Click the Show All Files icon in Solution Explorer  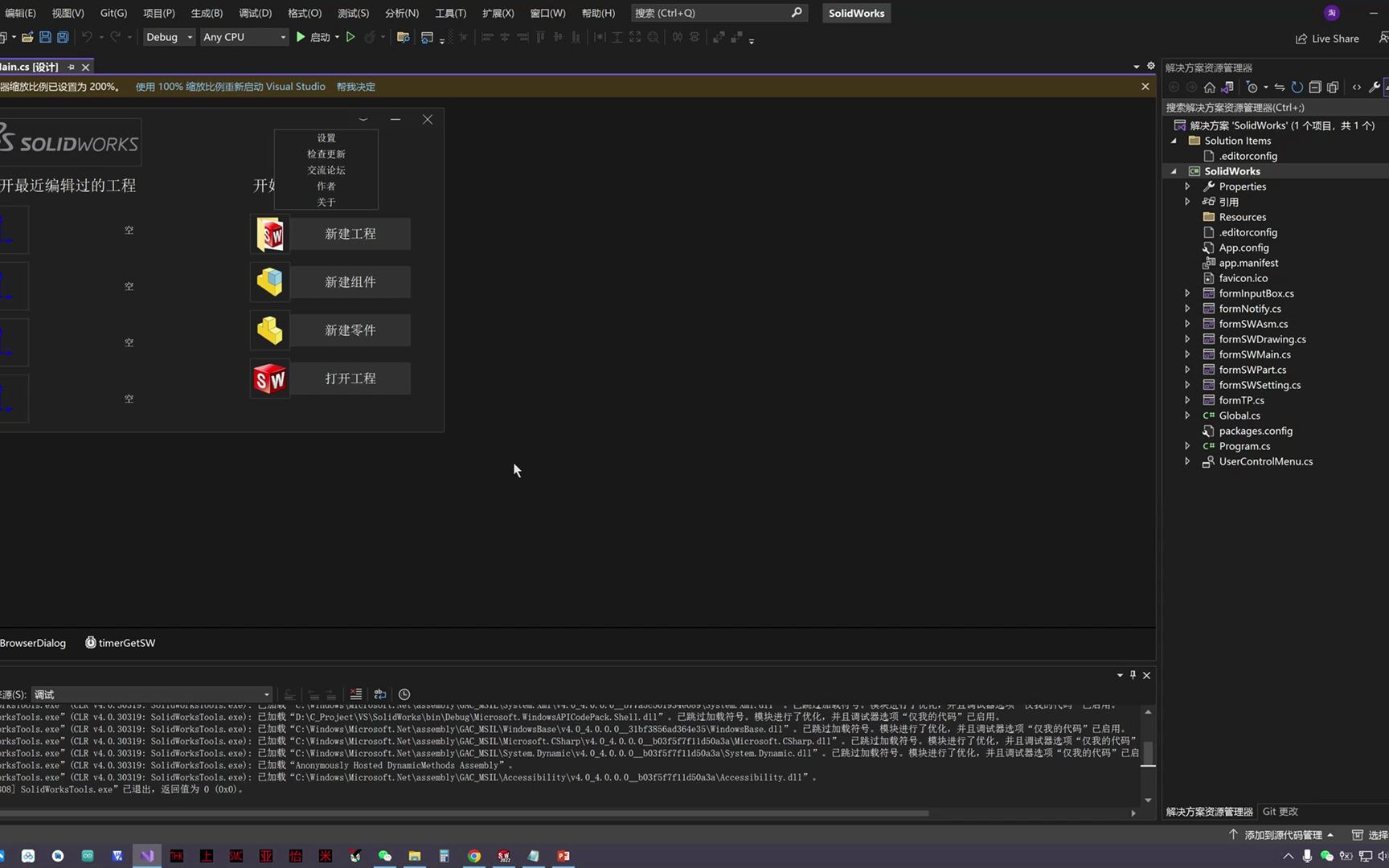click(1333, 87)
